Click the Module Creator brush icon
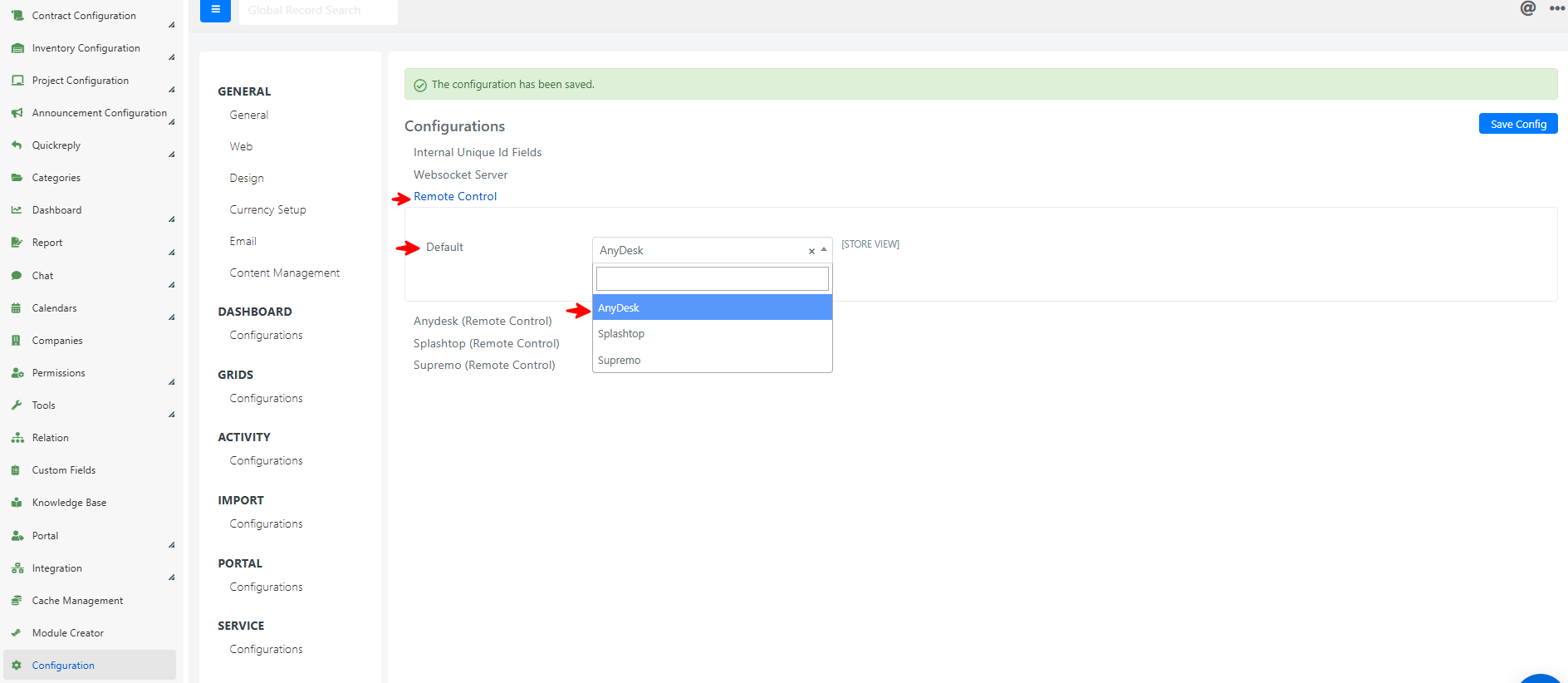The height and width of the screenshot is (683, 1568). (x=17, y=633)
